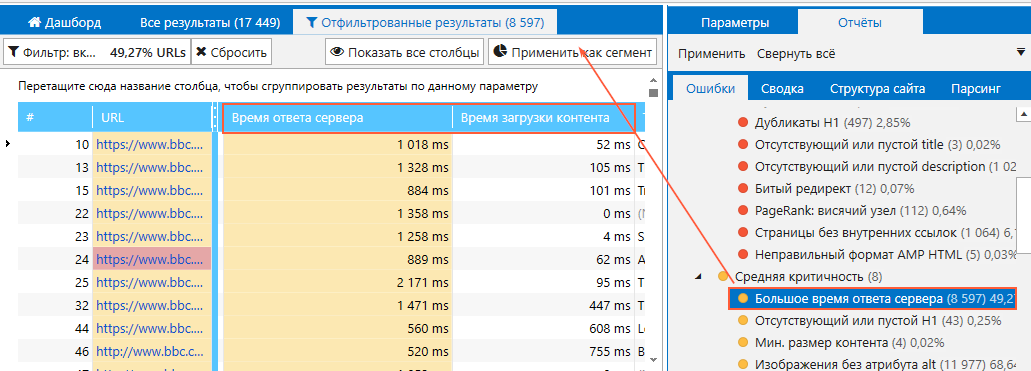The image size is (1031, 371).
Task: Click X icon on Сбросить button
Action: (201, 53)
